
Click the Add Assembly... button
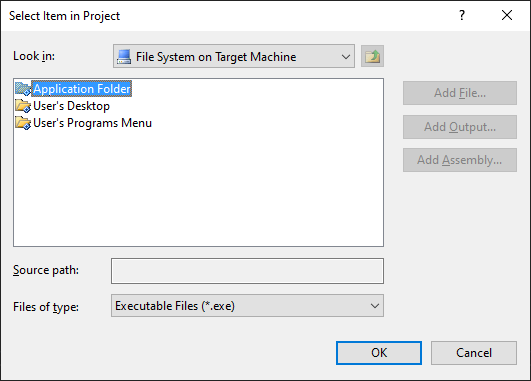460,160
